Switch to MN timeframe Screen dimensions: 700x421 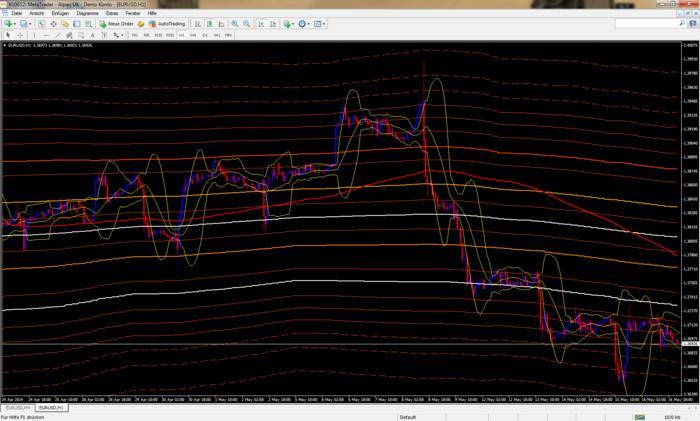(229, 35)
